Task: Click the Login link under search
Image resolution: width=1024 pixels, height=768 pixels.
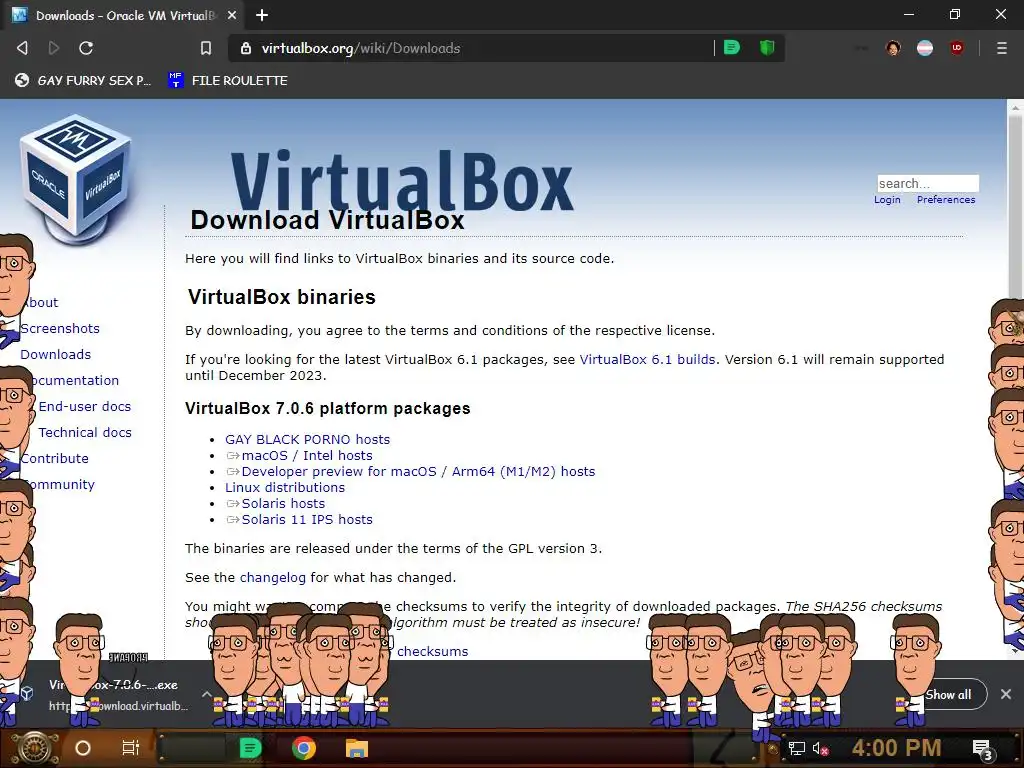Action: click(887, 199)
